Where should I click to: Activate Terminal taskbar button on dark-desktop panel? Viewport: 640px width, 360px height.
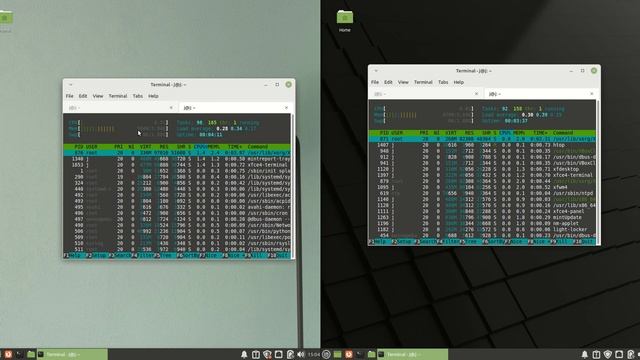point(413,354)
